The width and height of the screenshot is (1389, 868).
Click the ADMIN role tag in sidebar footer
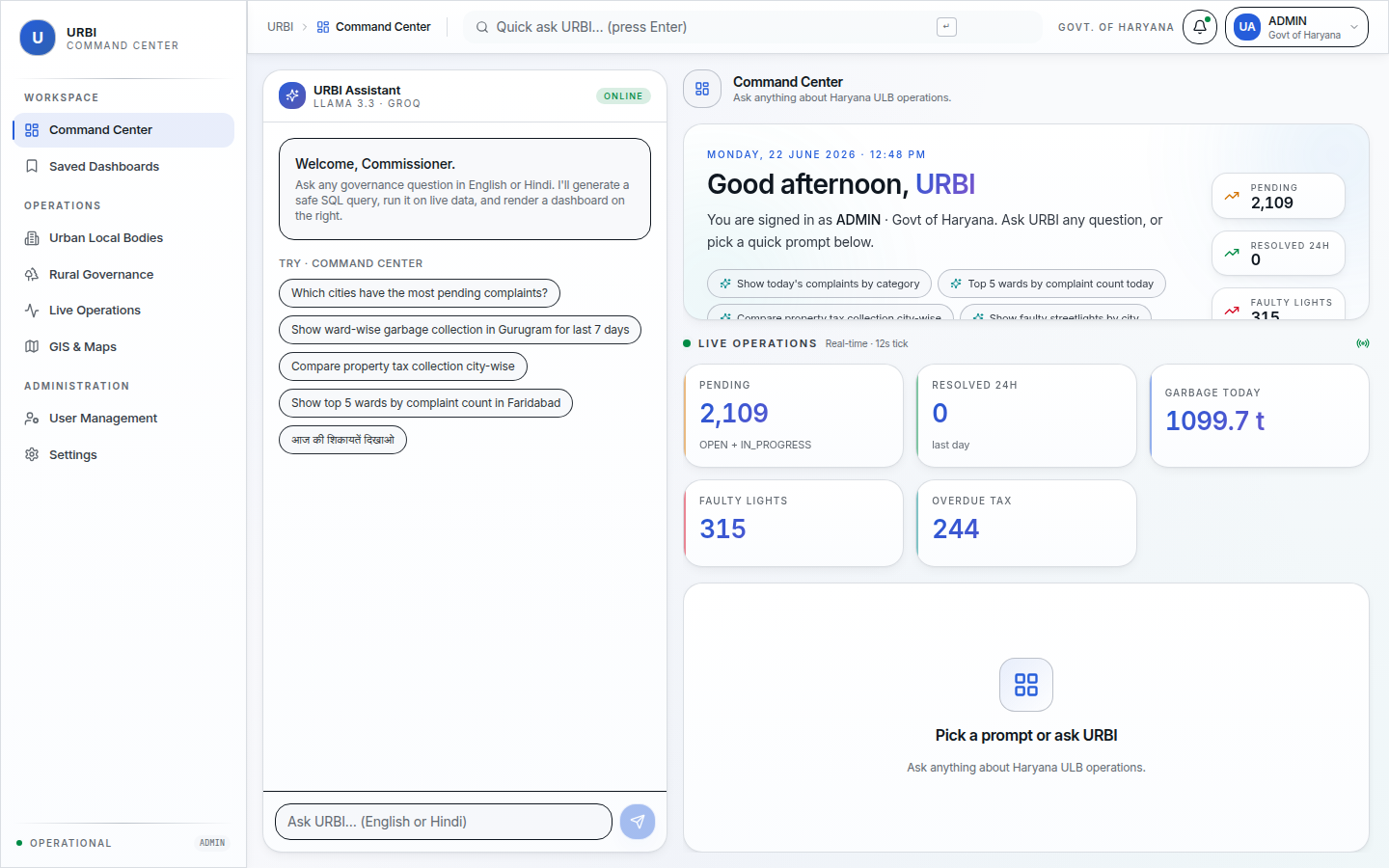[212, 843]
